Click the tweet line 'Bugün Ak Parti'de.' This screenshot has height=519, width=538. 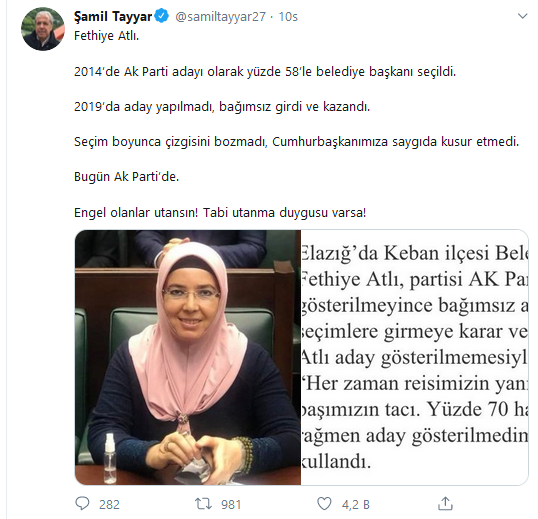click(x=126, y=177)
